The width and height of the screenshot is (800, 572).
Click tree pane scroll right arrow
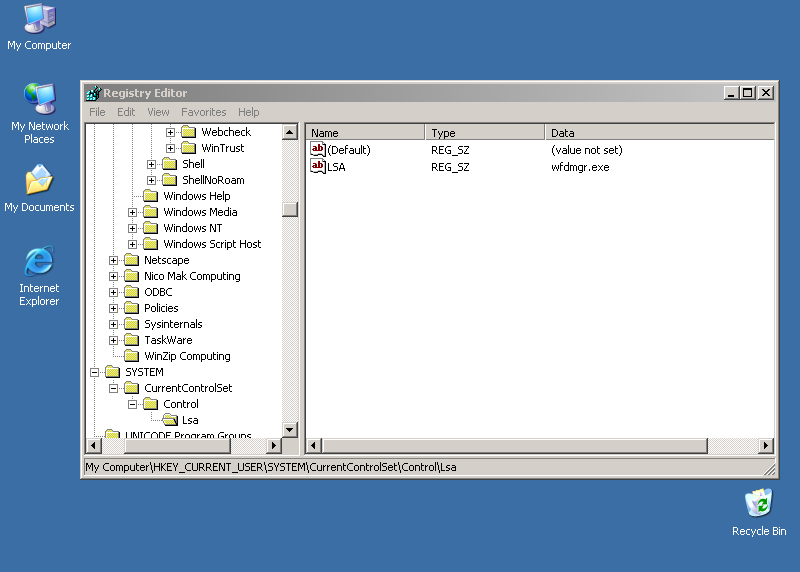274,445
